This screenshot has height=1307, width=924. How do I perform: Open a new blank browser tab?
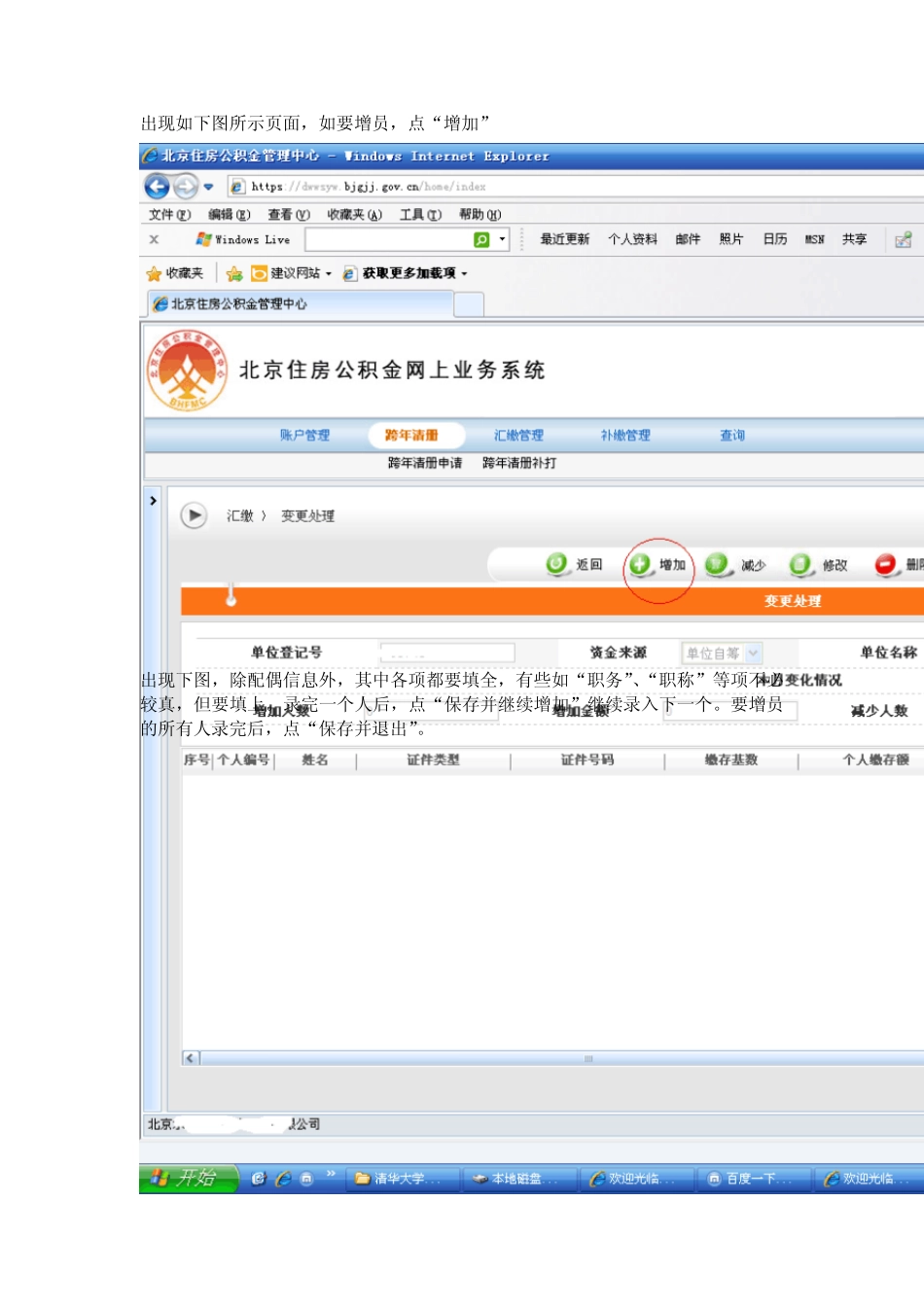469,304
